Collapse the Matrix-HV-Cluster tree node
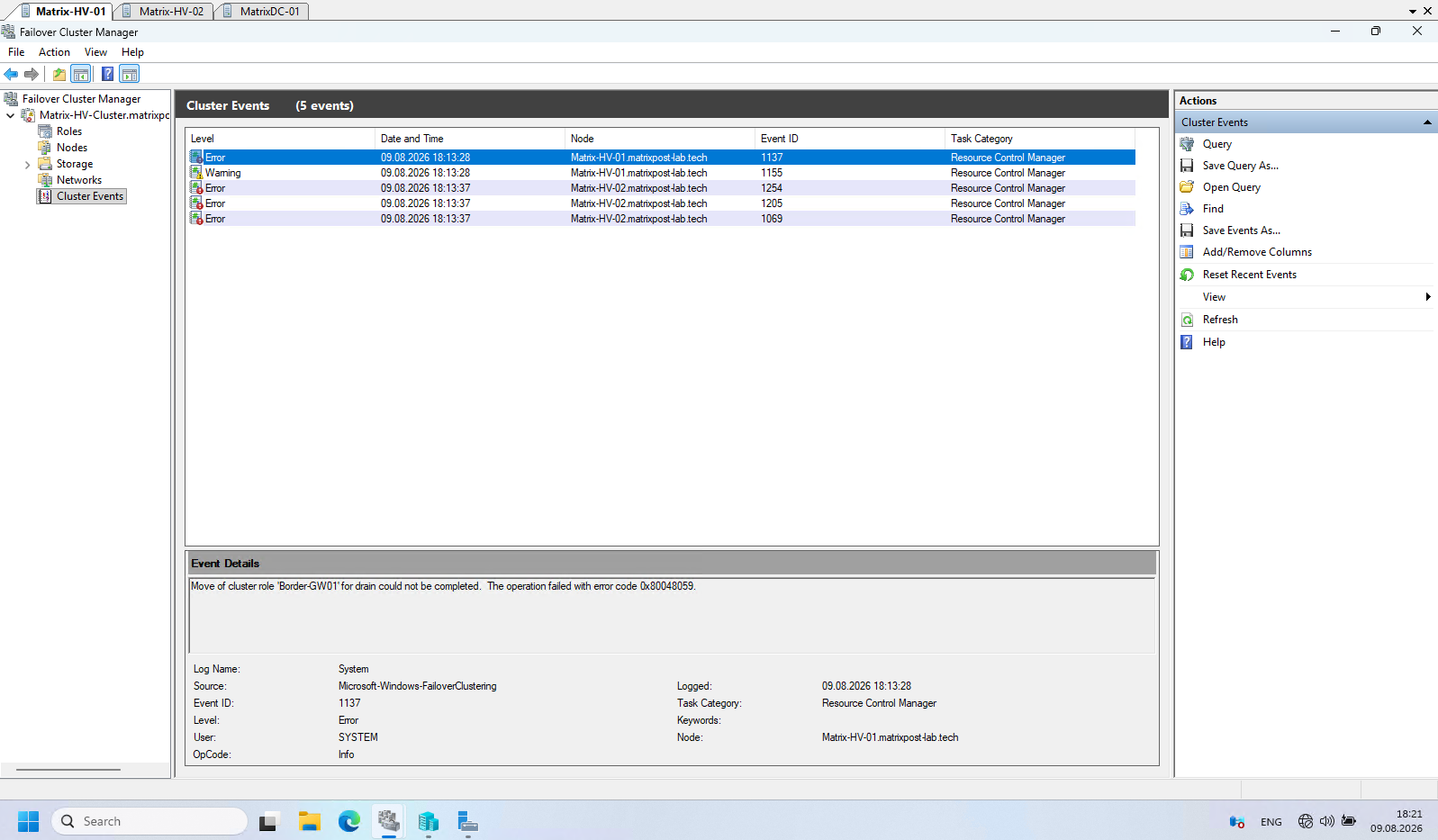 coord(11,115)
